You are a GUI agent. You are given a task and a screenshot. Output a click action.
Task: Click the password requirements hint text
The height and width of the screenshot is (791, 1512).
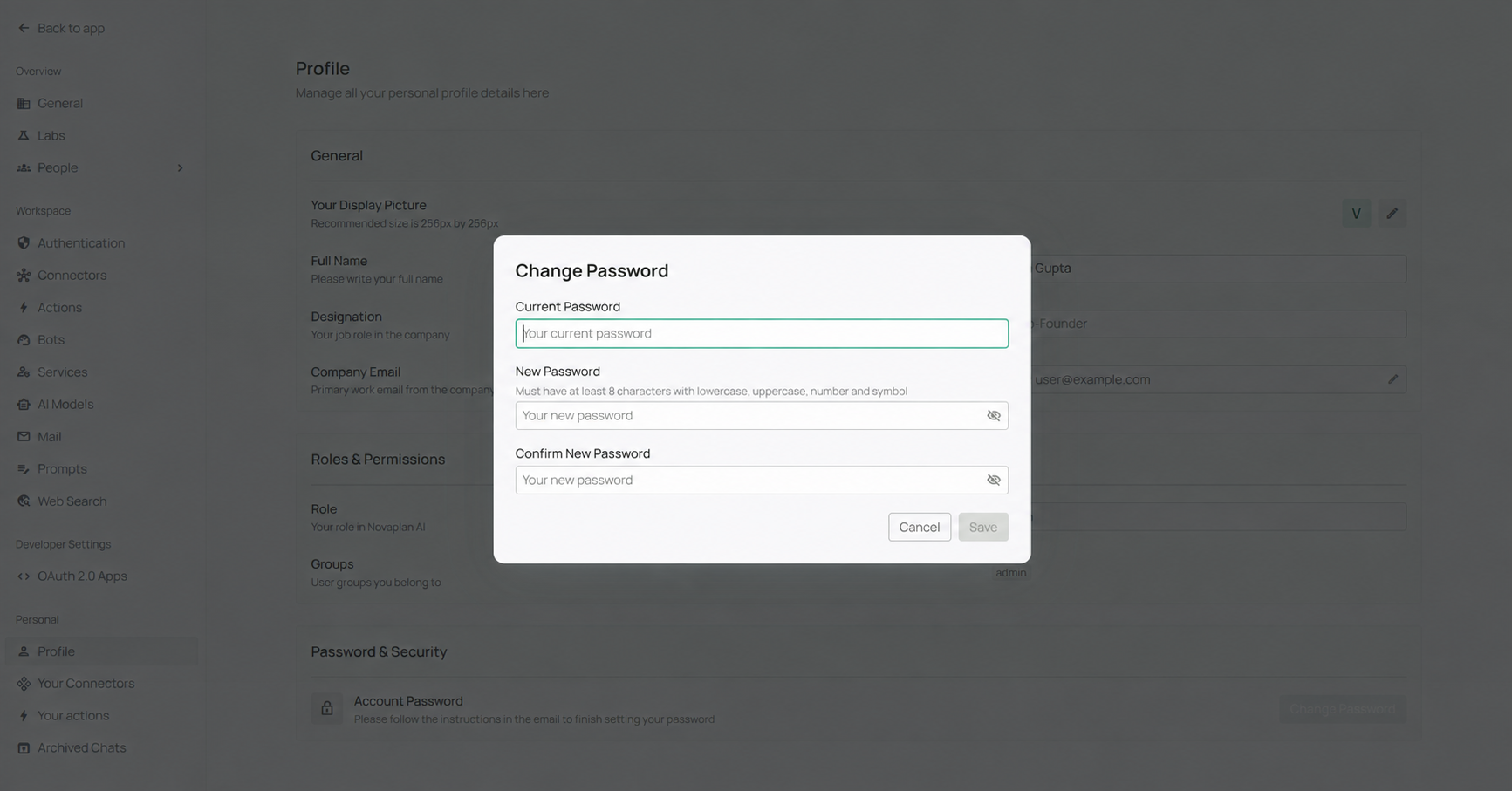(711, 392)
